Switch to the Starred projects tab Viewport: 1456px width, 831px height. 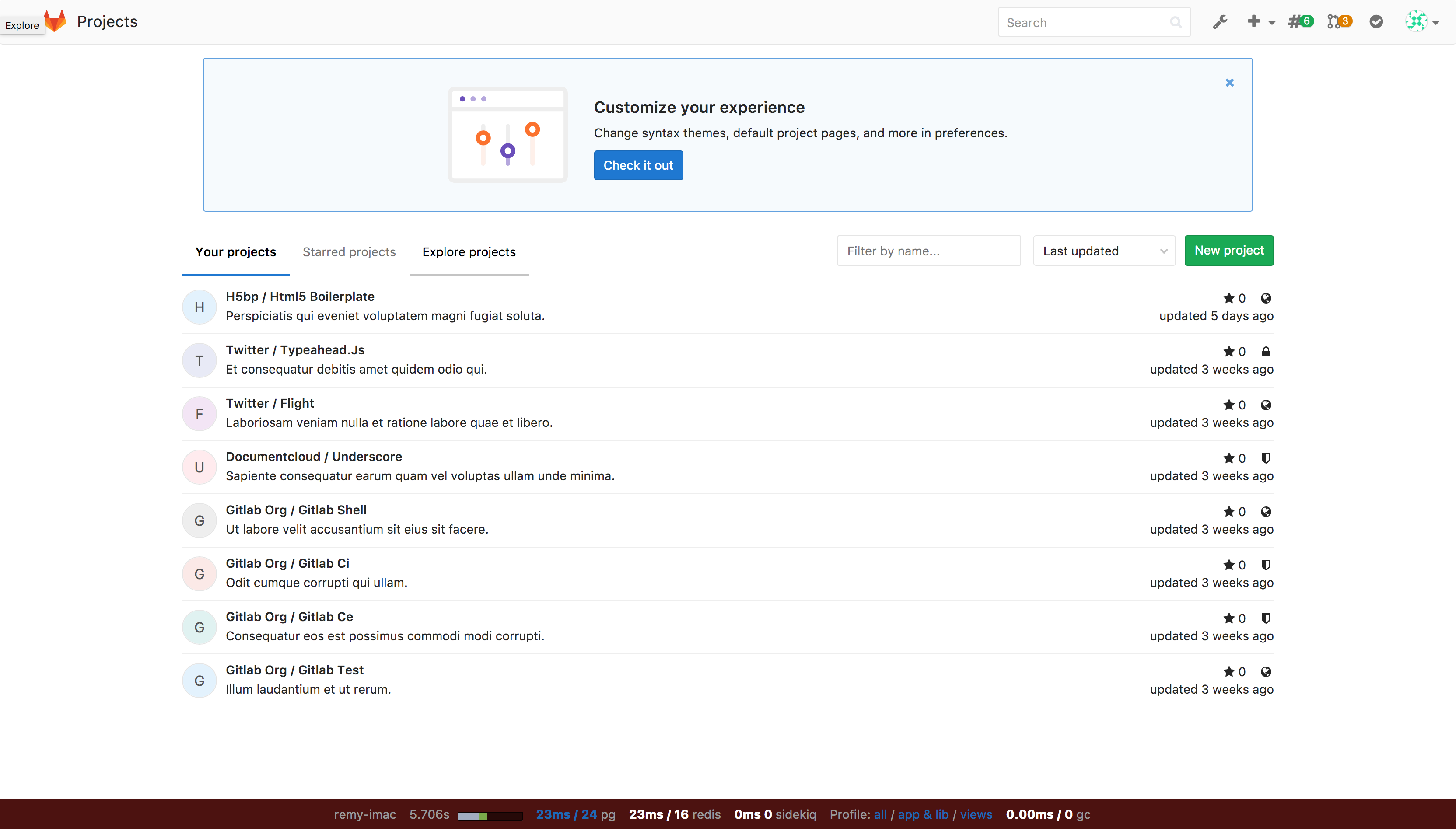349,251
